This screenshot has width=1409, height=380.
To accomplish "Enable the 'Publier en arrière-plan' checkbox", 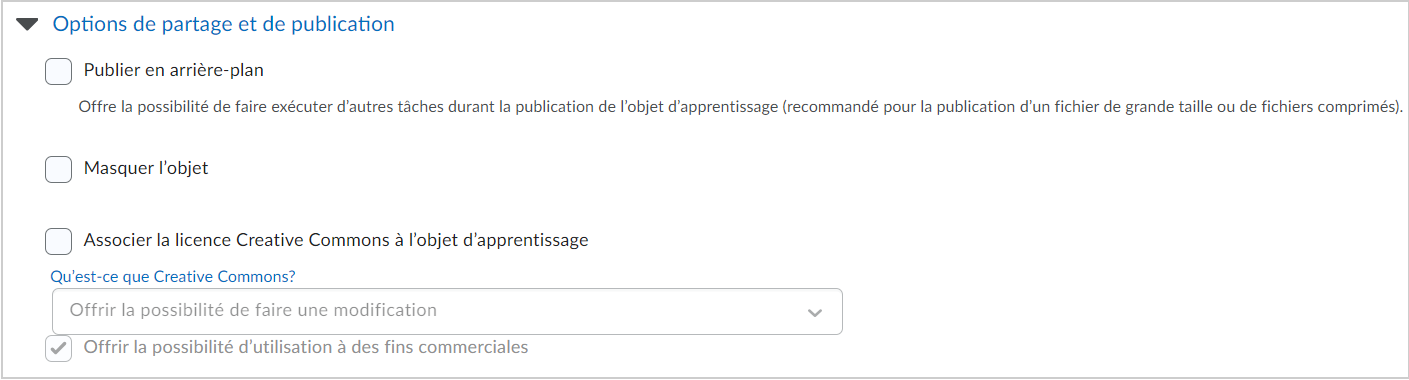I will click(59, 71).
